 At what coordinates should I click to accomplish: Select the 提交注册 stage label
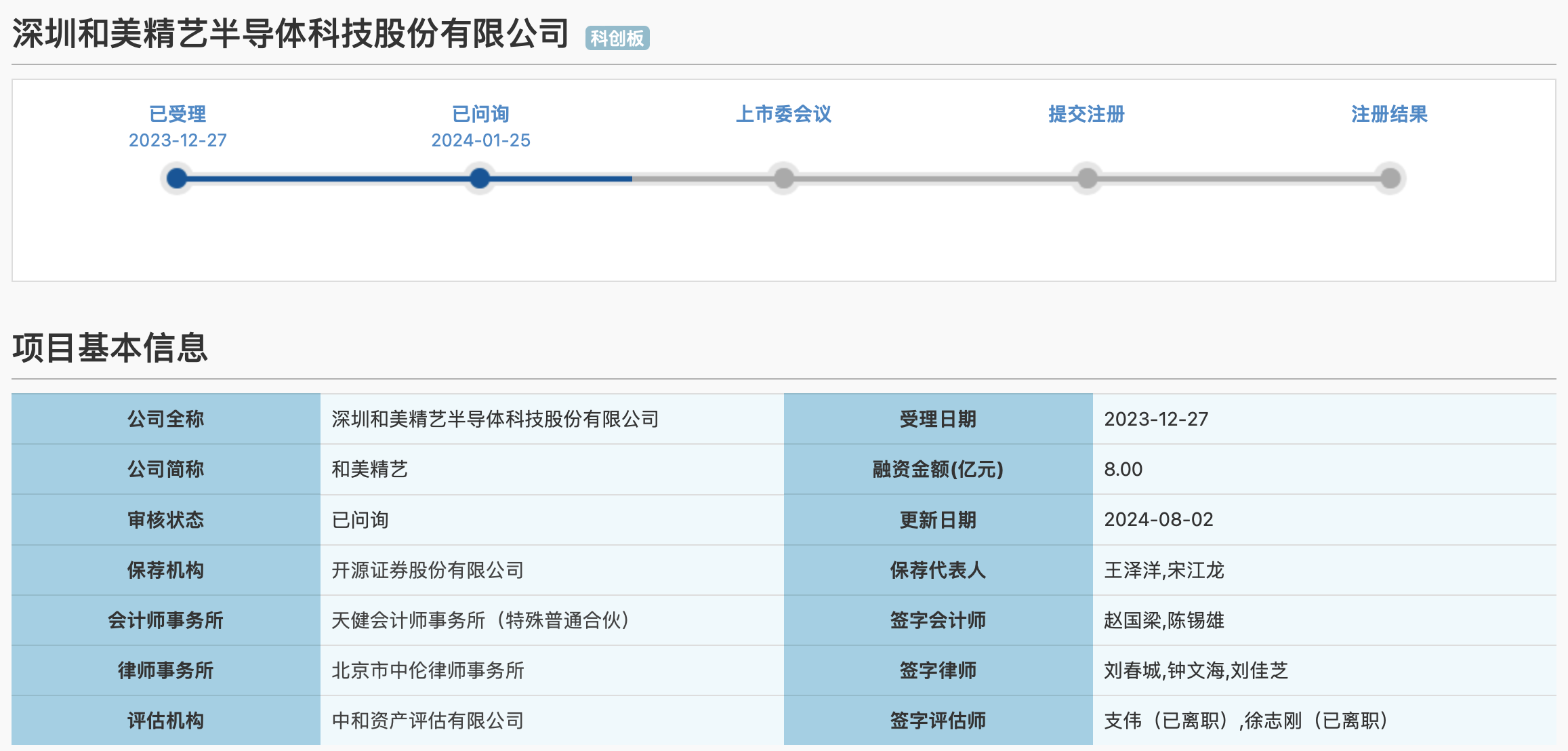(x=1086, y=114)
